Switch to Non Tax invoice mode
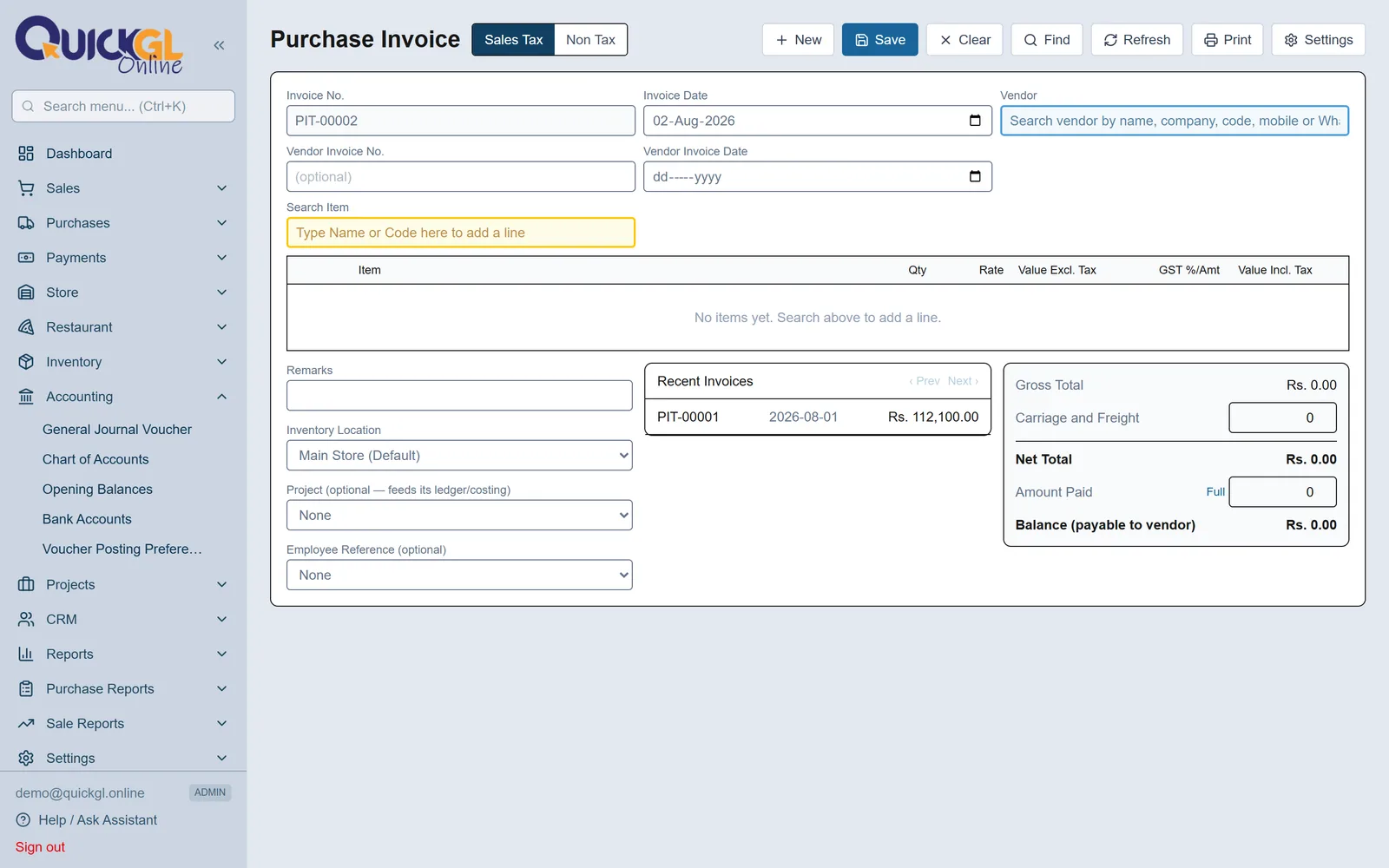Viewport: 1389px width, 868px height. tap(590, 40)
